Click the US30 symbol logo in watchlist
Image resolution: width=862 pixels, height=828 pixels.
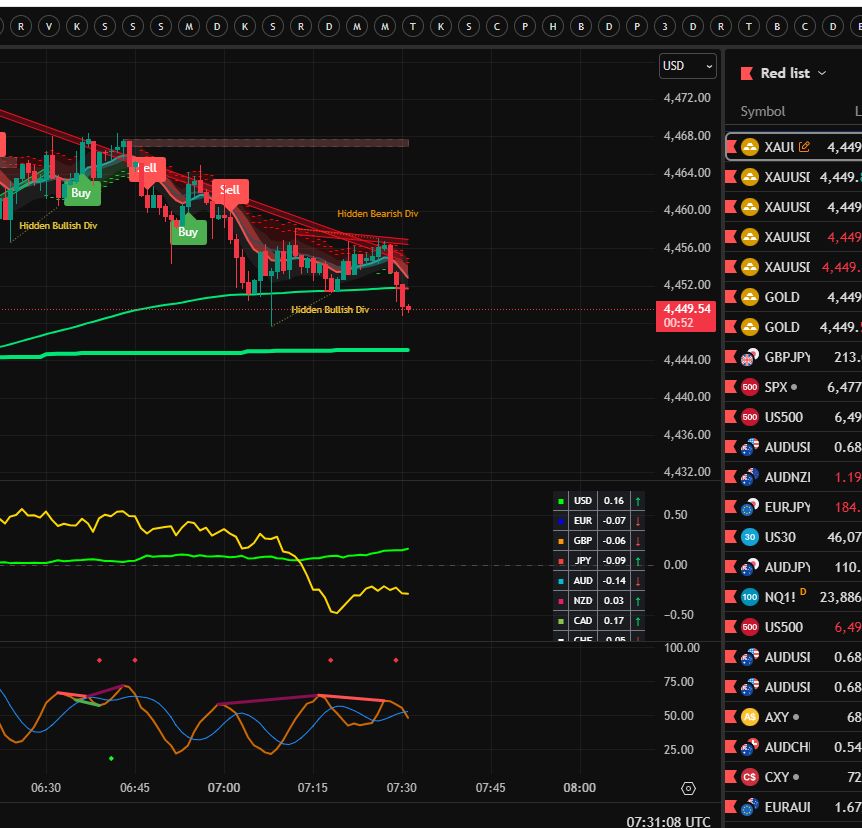click(750, 537)
